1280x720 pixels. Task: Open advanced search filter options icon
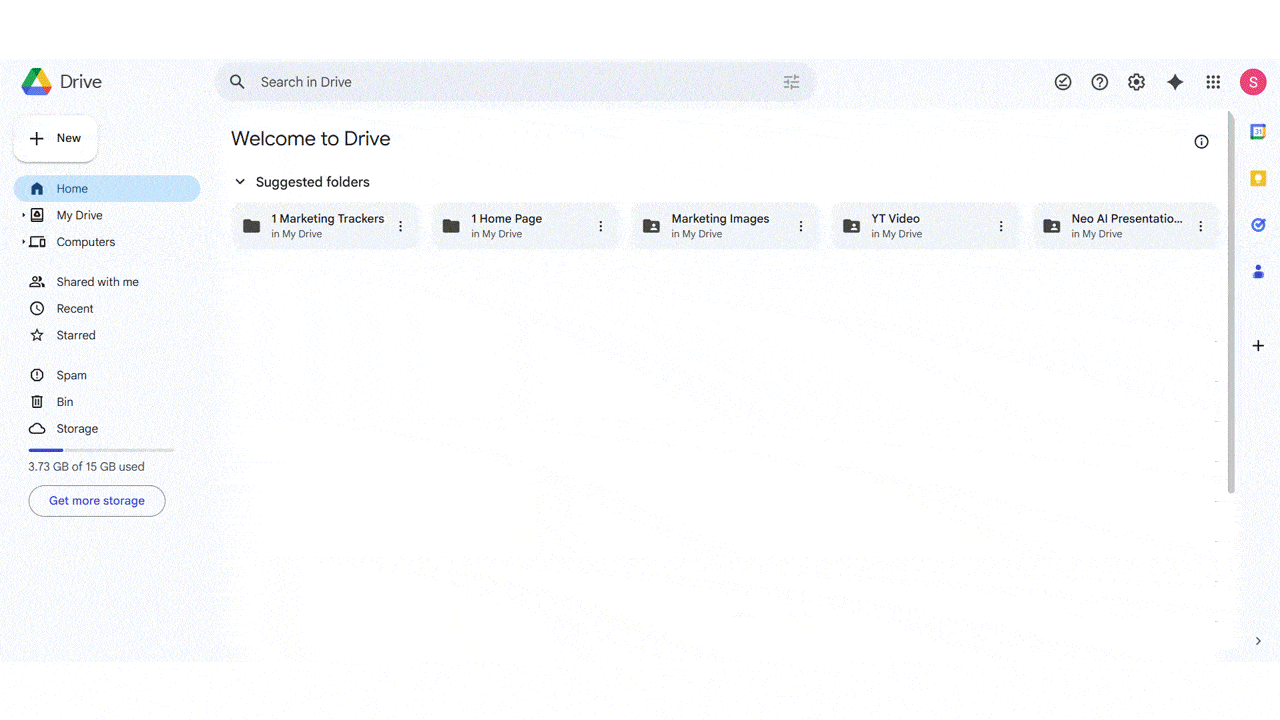(791, 82)
